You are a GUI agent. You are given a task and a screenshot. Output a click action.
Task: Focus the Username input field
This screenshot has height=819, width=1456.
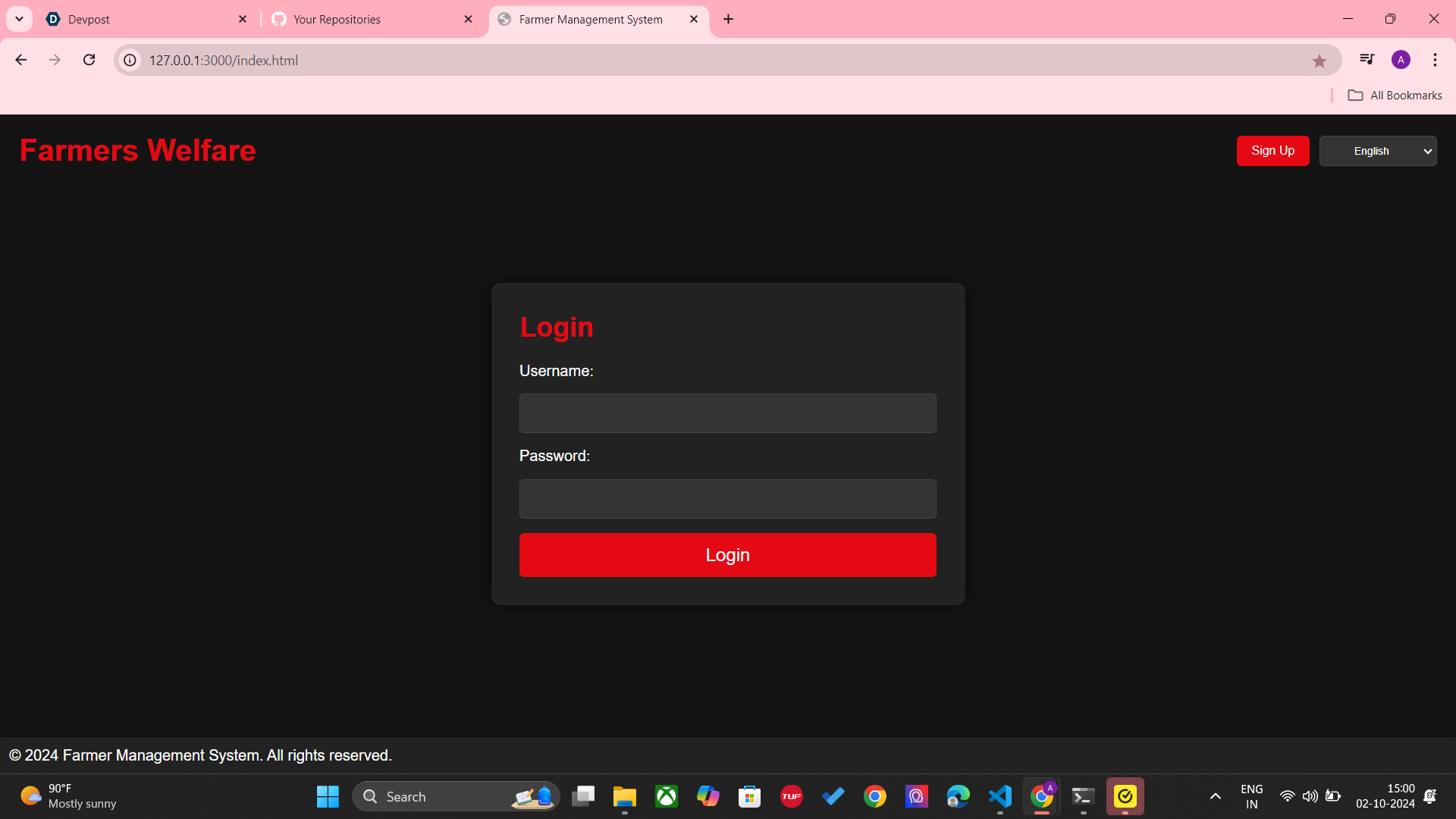click(x=727, y=413)
